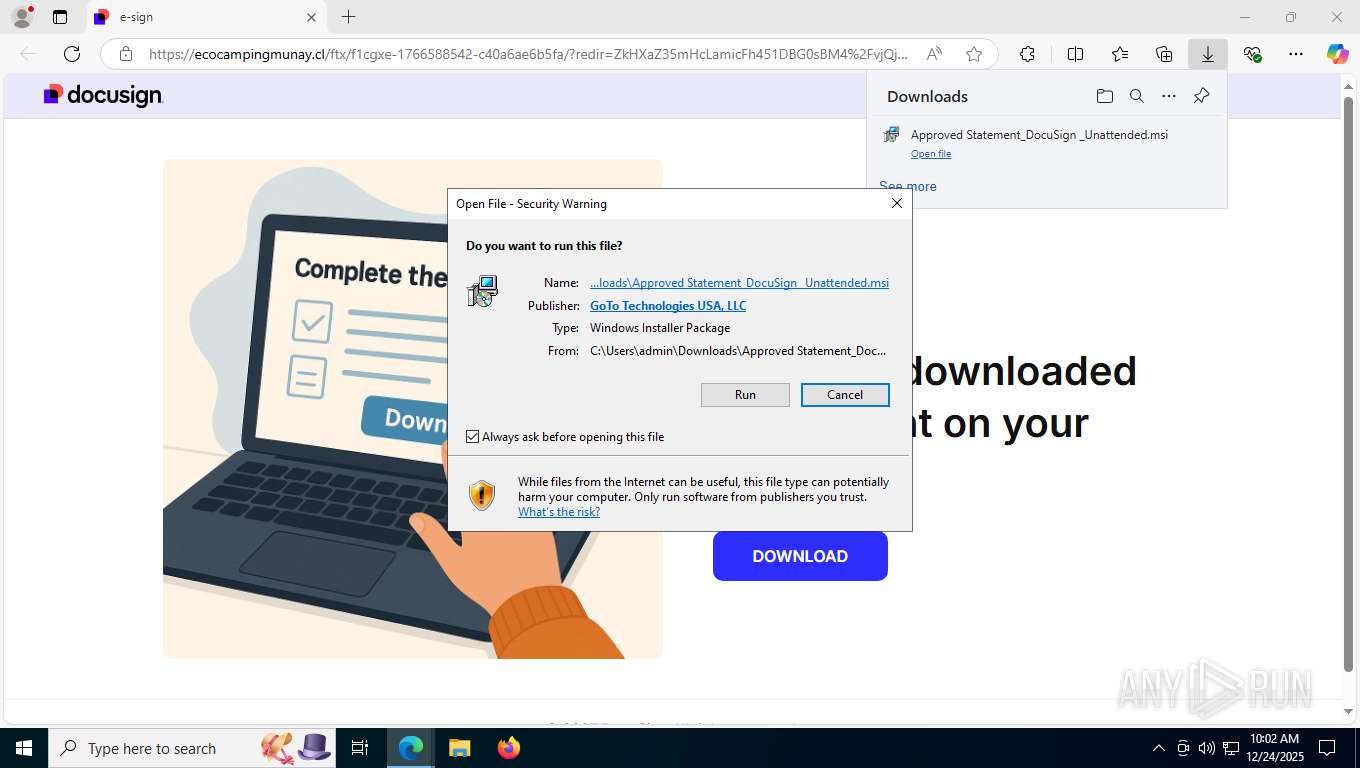The image size is (1360, 768).
Task: Pin the Downloads panel
Action: tap(1202, 96)
